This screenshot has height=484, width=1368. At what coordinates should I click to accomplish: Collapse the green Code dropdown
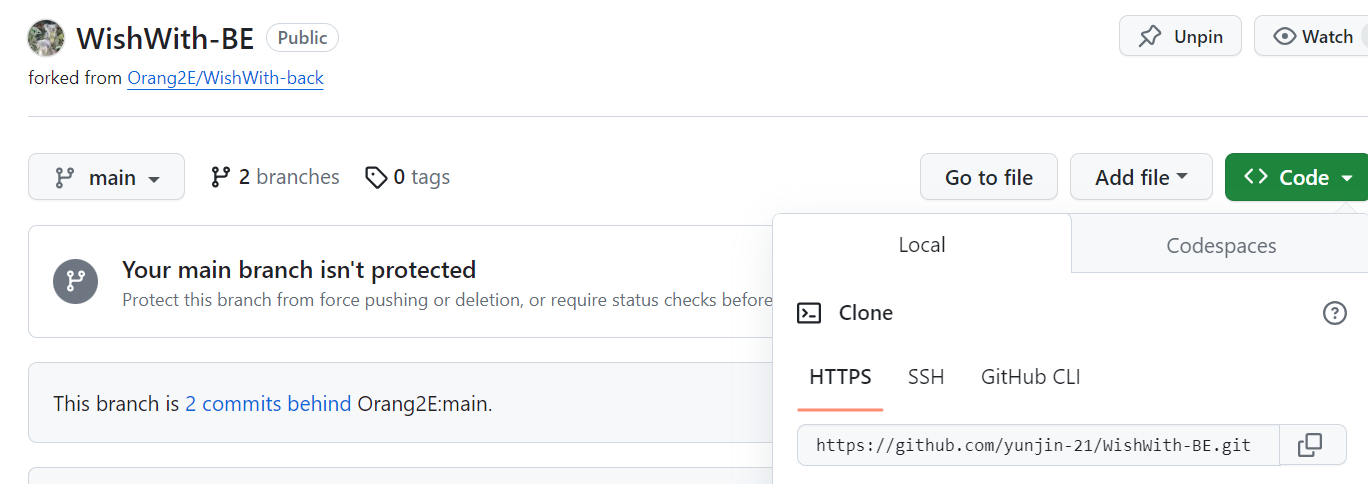point(1298,177)
